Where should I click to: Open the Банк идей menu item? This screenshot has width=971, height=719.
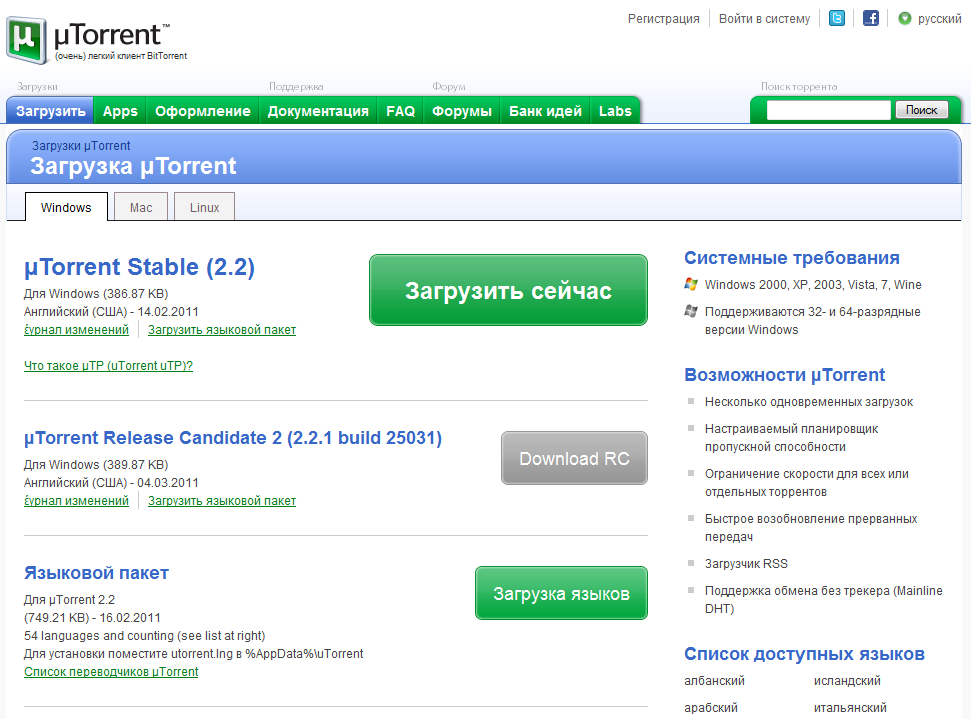click(545, 111)
